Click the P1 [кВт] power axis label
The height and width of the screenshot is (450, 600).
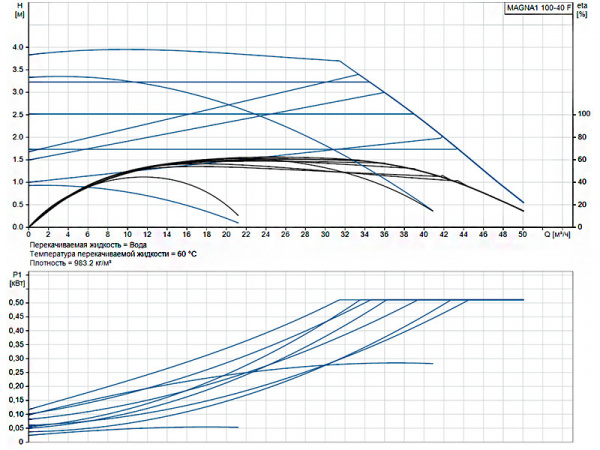(14, 277)
